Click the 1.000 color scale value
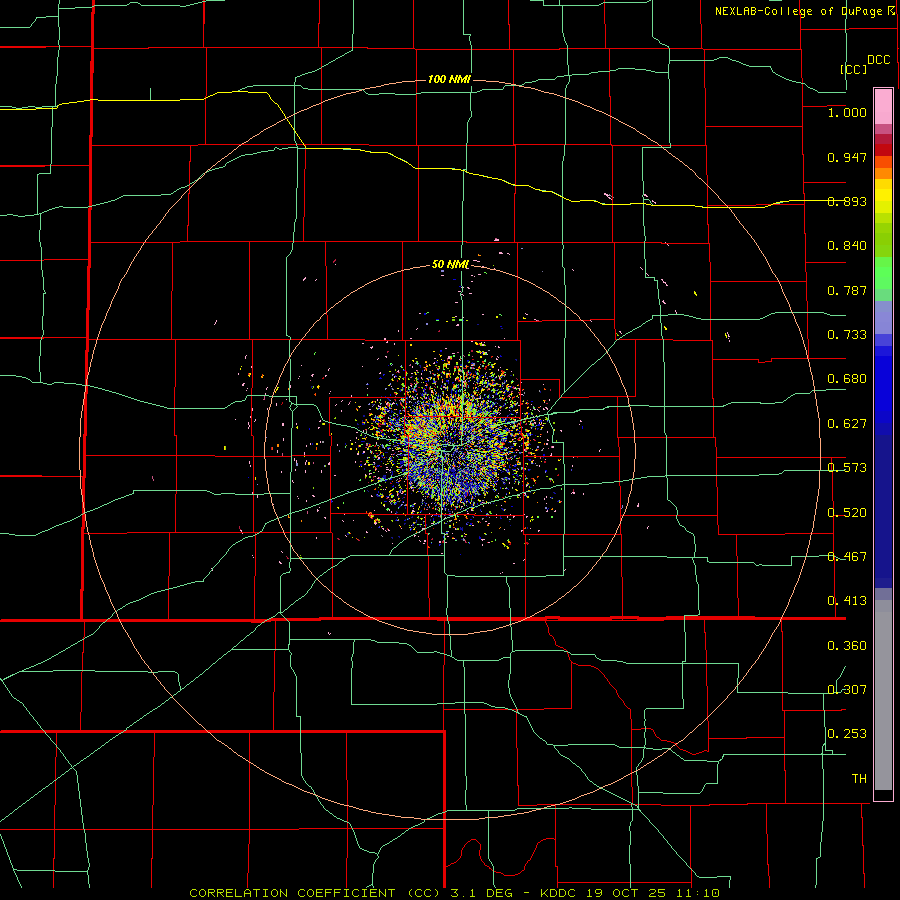Screen dimensions: 900x900 tap(847, 112)
